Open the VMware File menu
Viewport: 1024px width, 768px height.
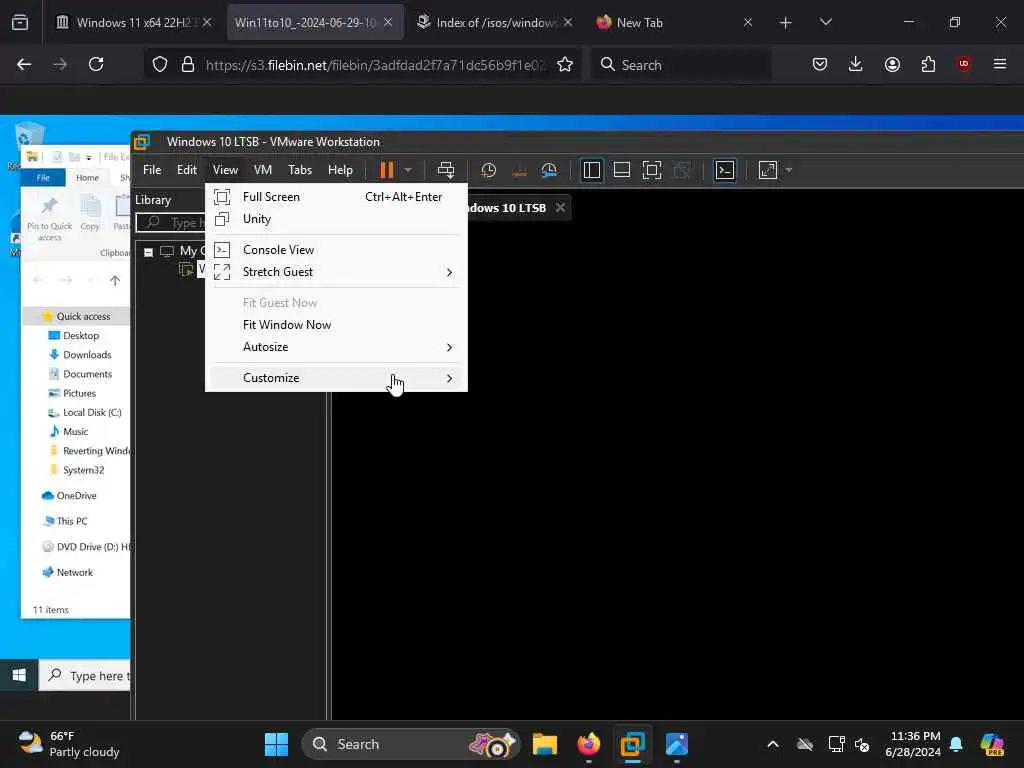click(152, 170)
